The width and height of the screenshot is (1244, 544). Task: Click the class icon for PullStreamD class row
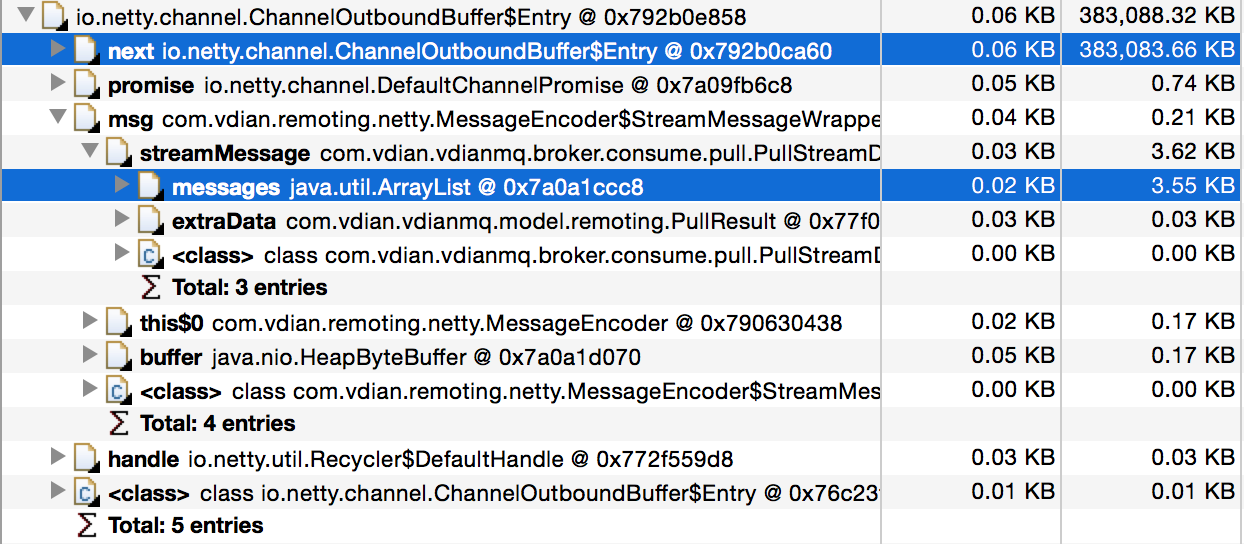tap(151, 255)
